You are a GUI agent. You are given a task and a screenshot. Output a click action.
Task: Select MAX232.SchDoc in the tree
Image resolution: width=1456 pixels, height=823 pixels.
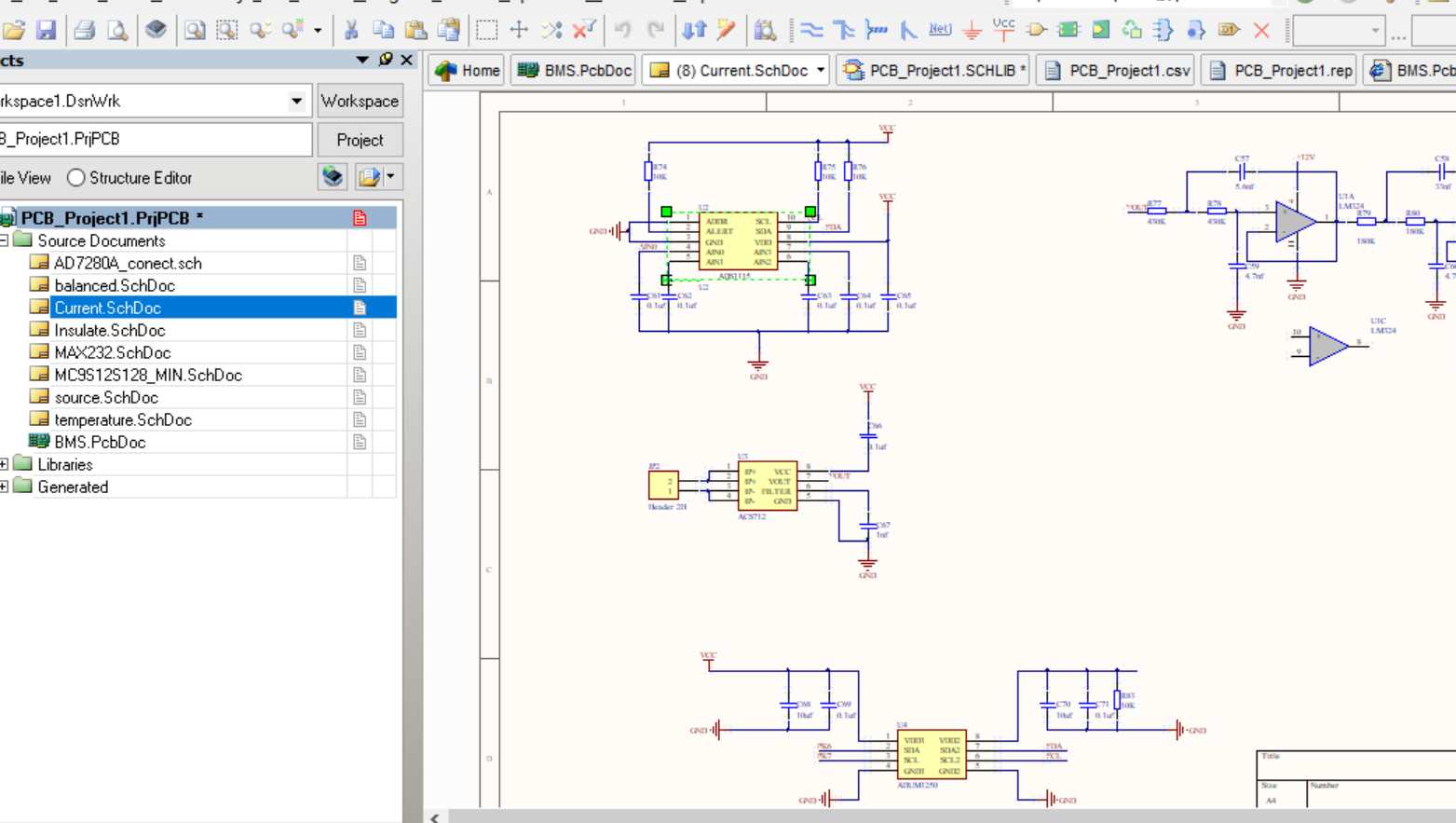112,352
